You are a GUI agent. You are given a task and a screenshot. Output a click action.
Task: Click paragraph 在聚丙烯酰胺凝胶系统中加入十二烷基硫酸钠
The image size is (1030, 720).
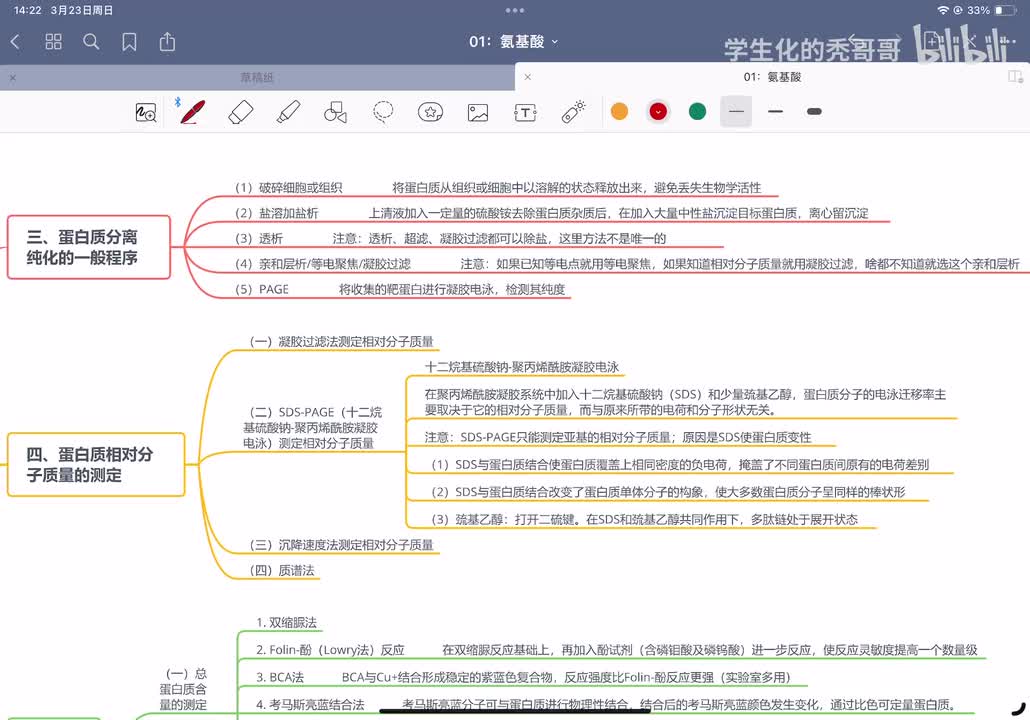[x=685, y=402]
